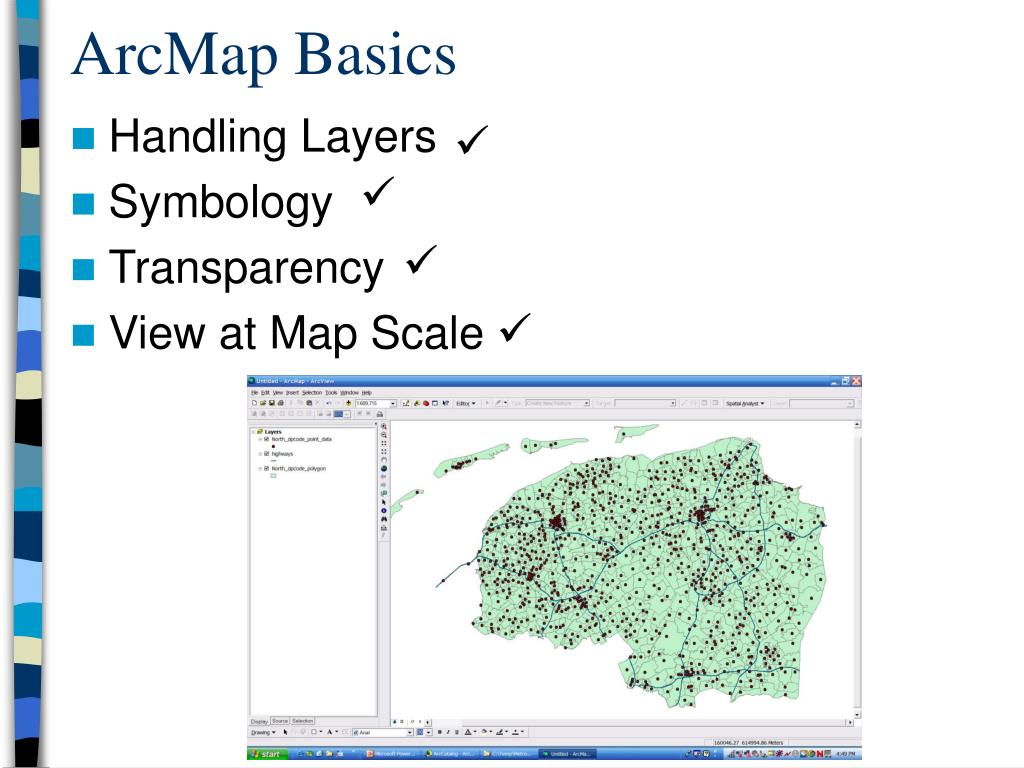Select the blue Identify tool
Image resolution: width=1024 pixels, height=768 pixels.
click(384, 511)
